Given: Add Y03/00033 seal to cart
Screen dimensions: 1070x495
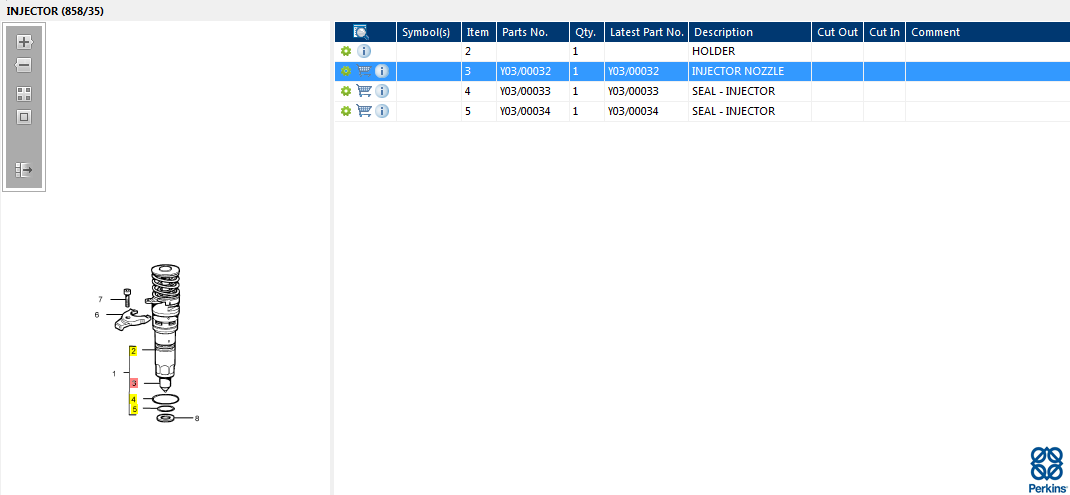Looking at the screenshot, I should (x=364, y=91).
